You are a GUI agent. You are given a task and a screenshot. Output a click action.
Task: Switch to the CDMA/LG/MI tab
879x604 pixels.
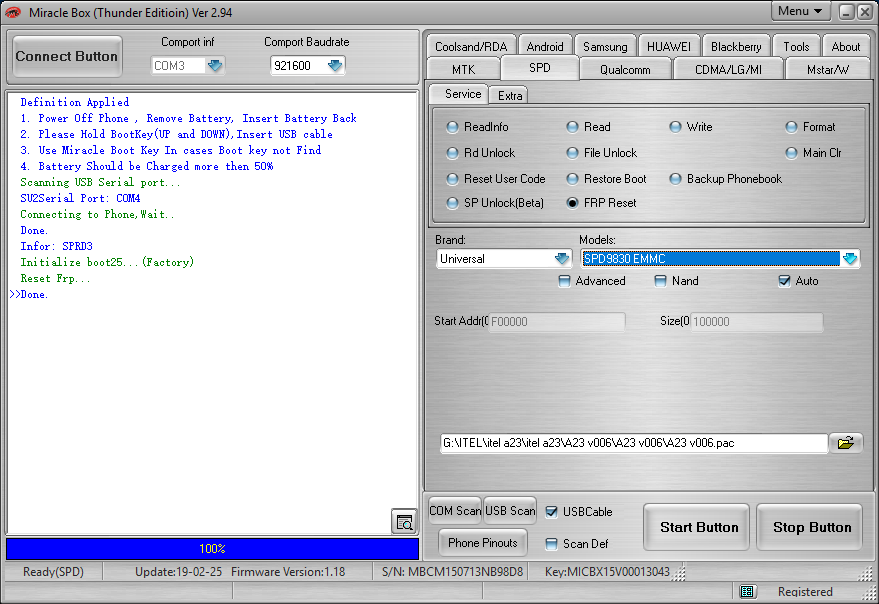coord(728,70)
